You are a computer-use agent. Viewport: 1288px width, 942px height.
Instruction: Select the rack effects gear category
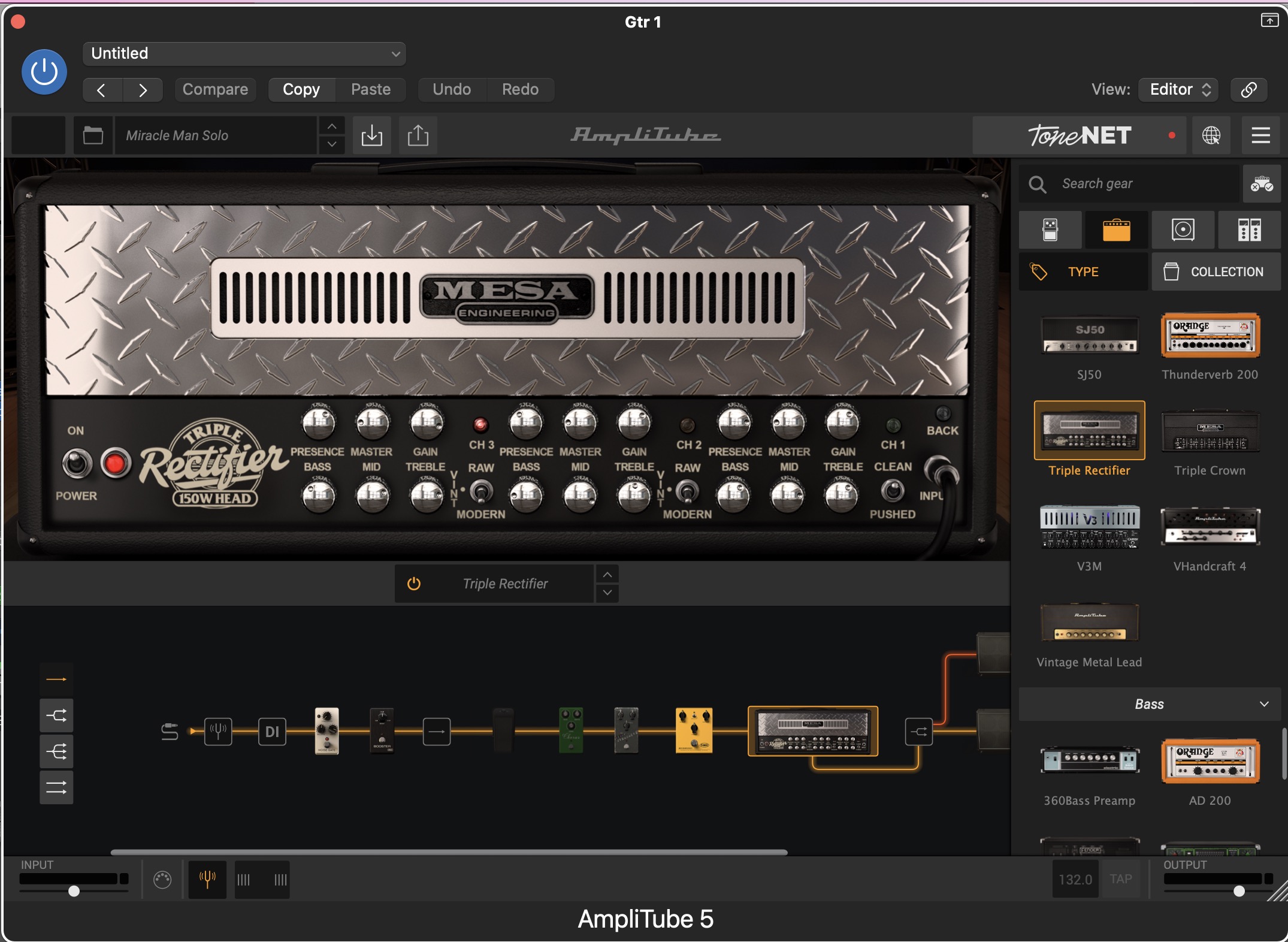(x=1250, y=230)
